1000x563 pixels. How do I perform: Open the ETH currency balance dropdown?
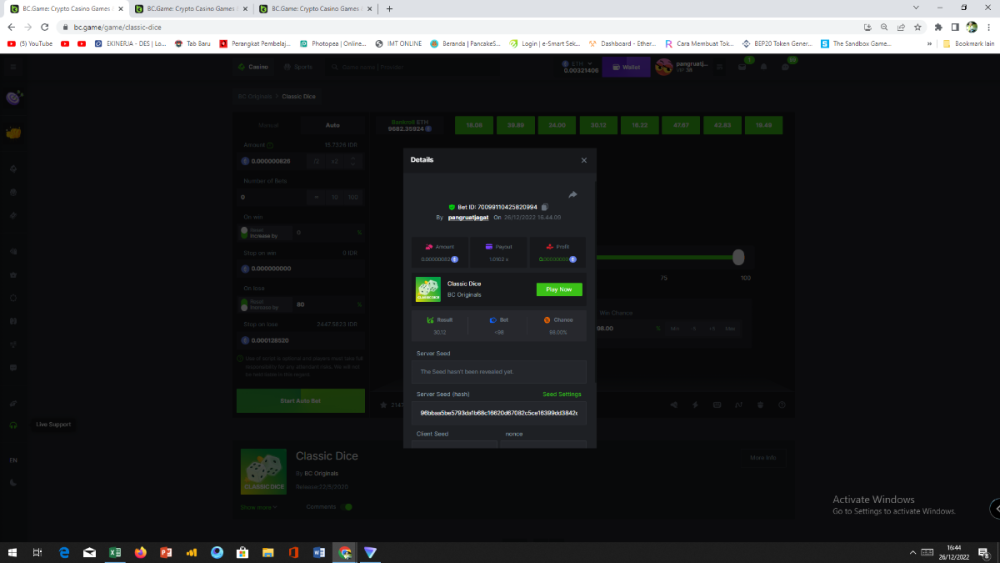pos(580,67)
